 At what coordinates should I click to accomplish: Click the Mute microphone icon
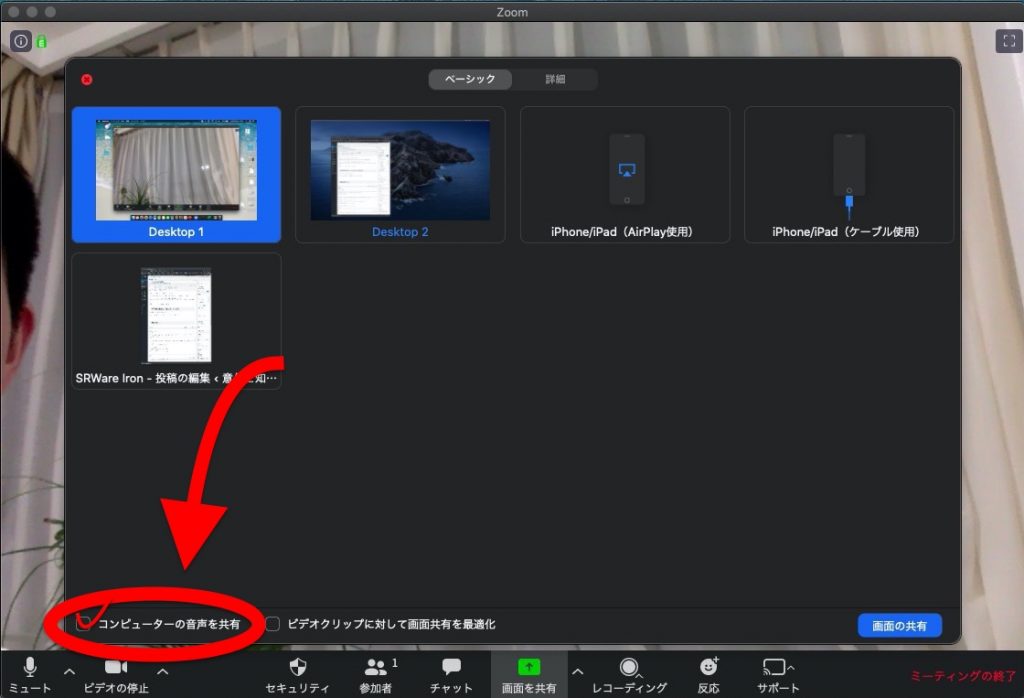[30, 667]
